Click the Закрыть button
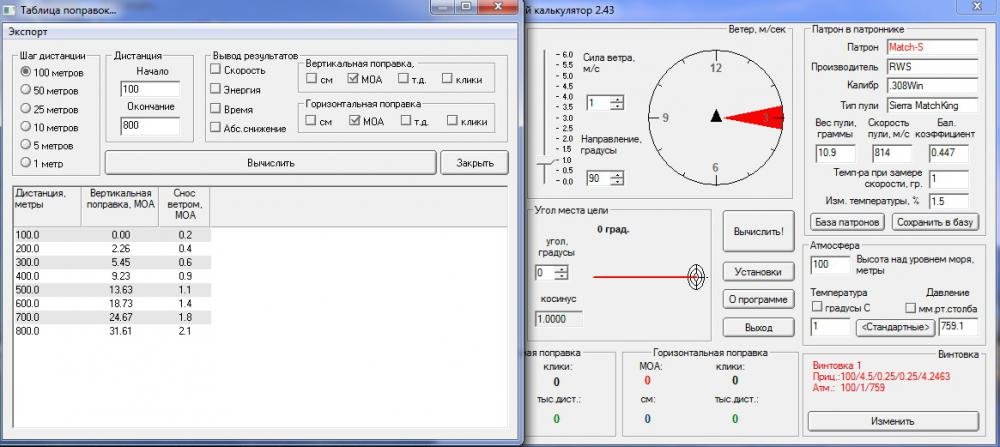 475,162
